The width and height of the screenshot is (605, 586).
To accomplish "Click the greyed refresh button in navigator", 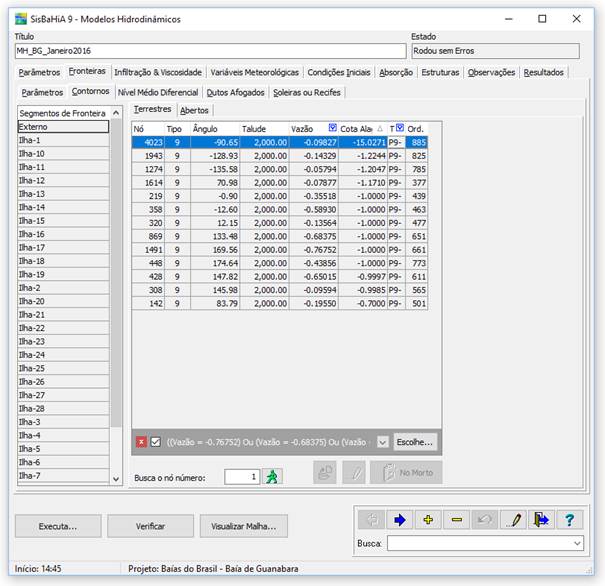I will [x=372, y=520].
